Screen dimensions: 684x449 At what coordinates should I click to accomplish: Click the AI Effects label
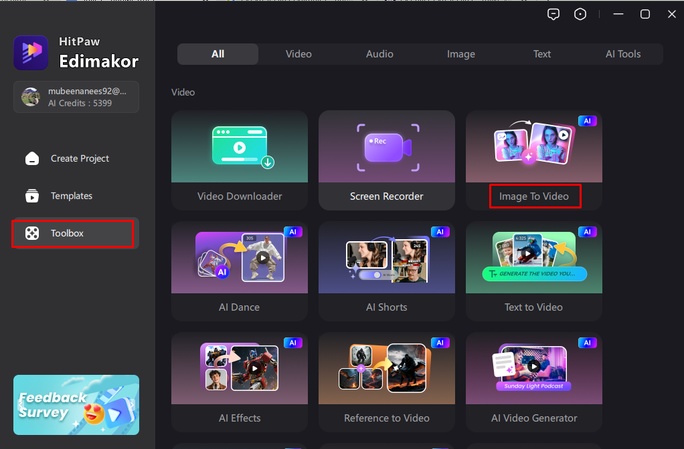[239, 418]
